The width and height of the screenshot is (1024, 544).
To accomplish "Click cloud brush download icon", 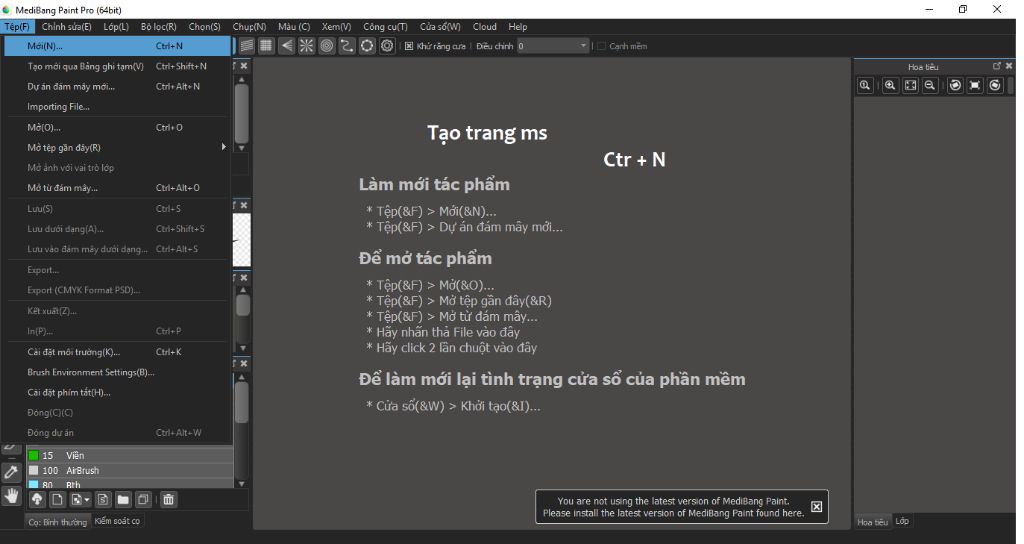I will pyautogui.click(x=37, y=500).
